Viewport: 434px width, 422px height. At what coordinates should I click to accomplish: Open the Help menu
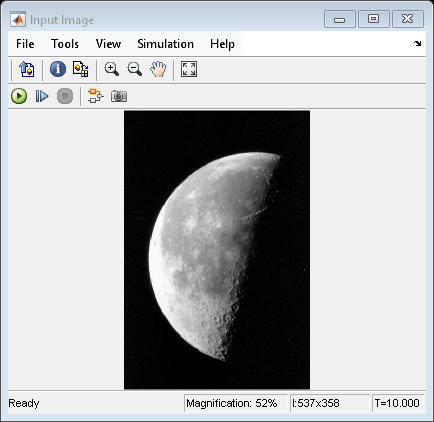pos(222,44)
